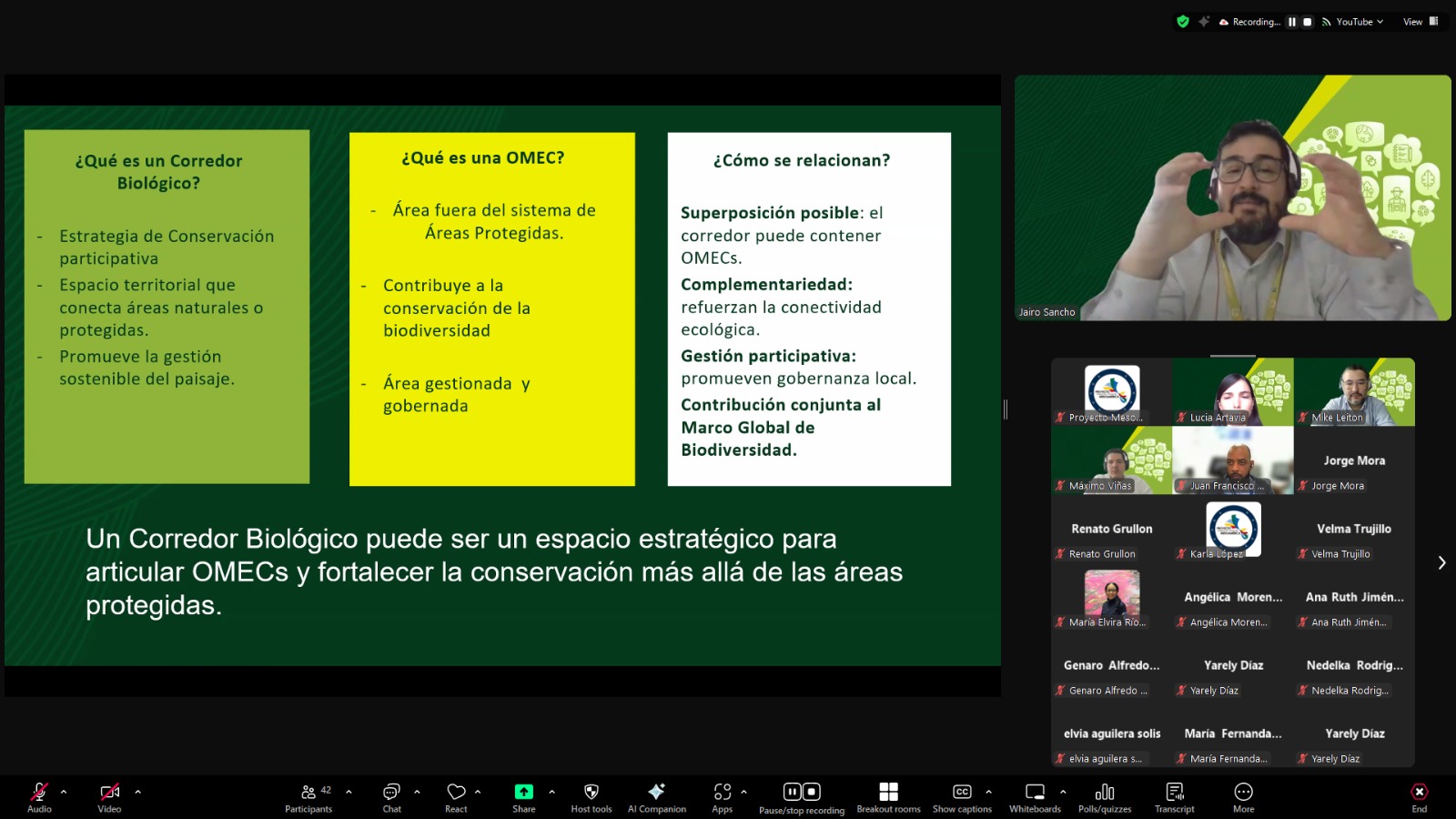Select Nedelka Rodrig participant tile
Image resolution: width=1456 pixels, height=819 pixels.
coord(1354,664)
